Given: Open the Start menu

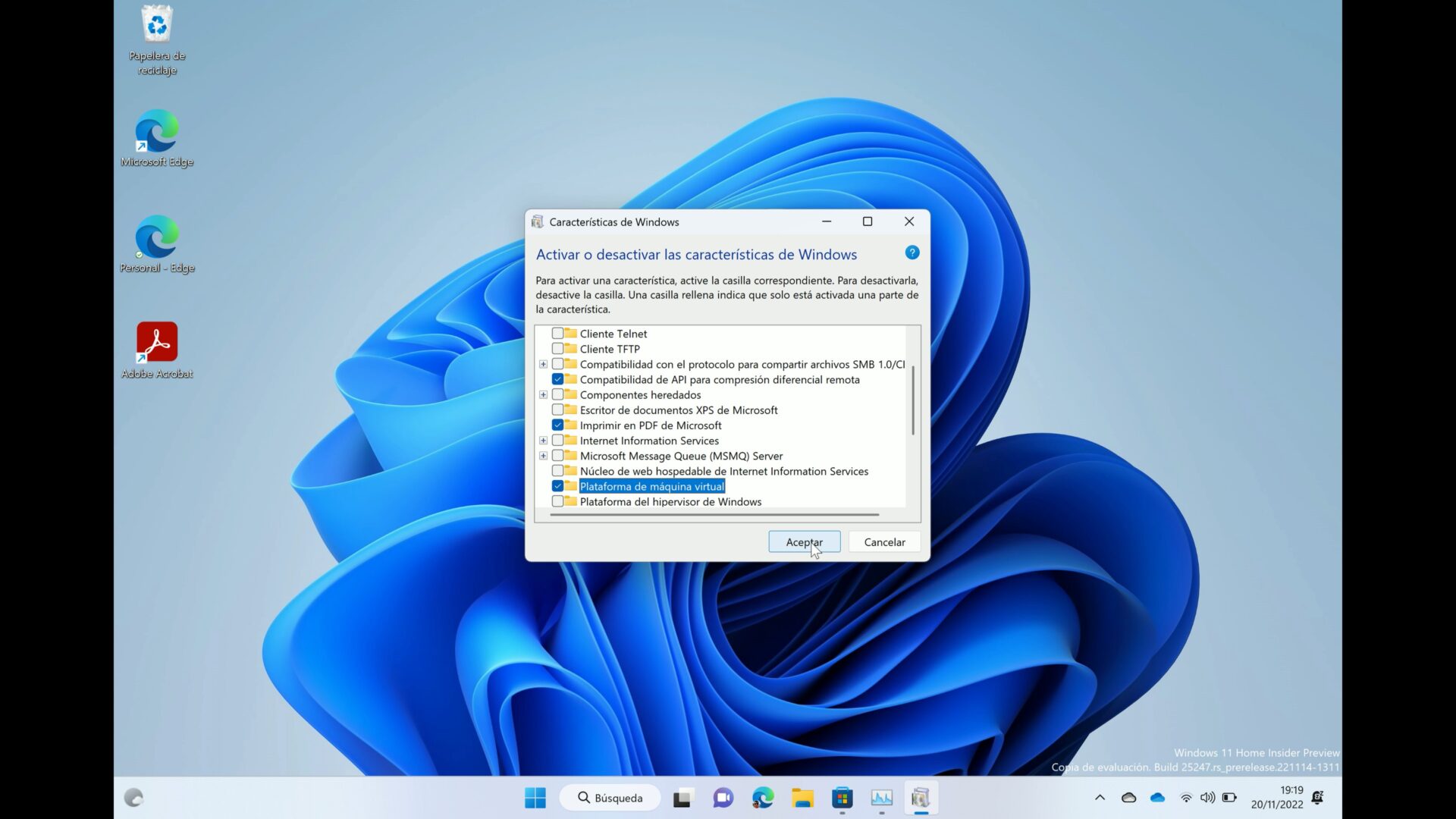Looking at the screenshot, I should [x=535, y=798].
